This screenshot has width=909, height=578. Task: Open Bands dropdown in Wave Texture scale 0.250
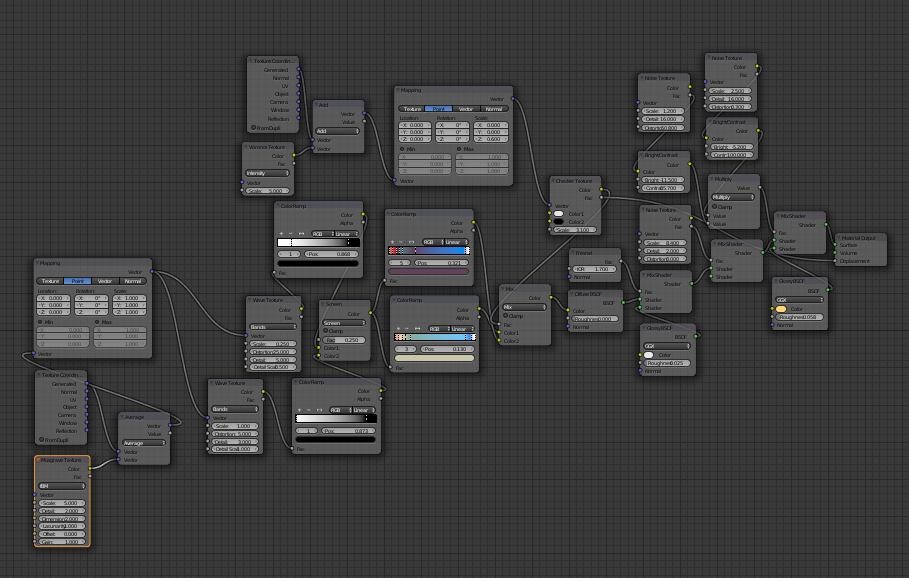pos(272,327)
